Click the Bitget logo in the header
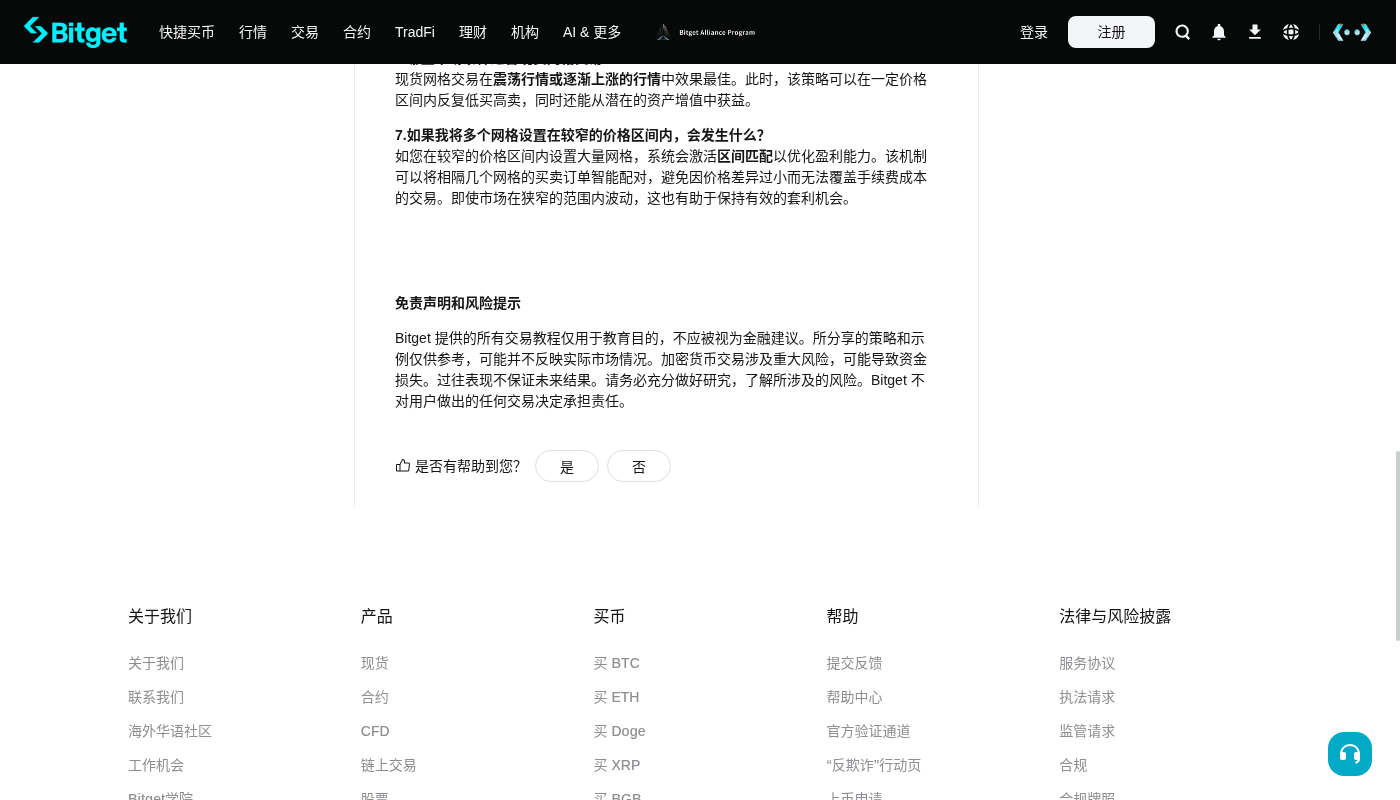Screen dimensions: 1400x800 (76, 32)
